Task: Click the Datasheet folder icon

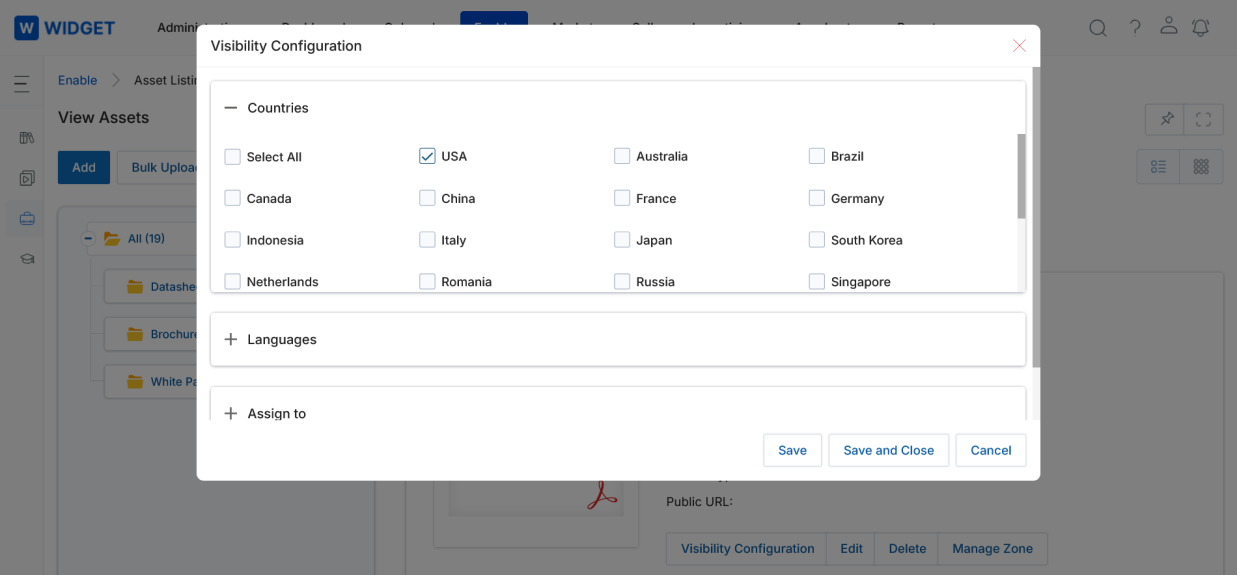Action: [x=136, y=287]
